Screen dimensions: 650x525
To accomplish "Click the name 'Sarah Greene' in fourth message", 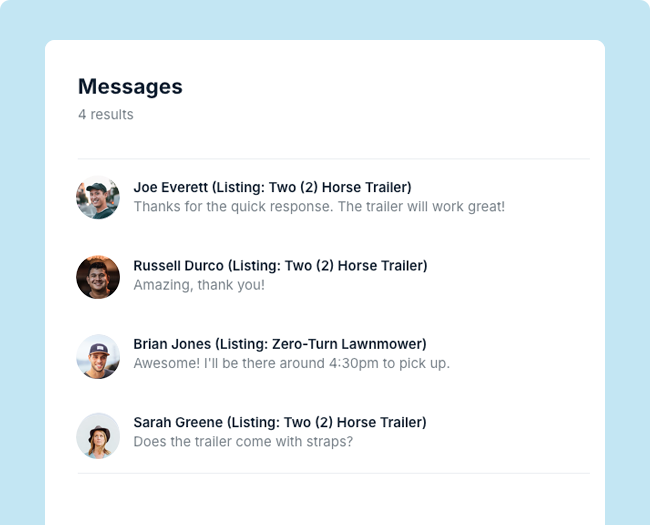I will [178, 423].
